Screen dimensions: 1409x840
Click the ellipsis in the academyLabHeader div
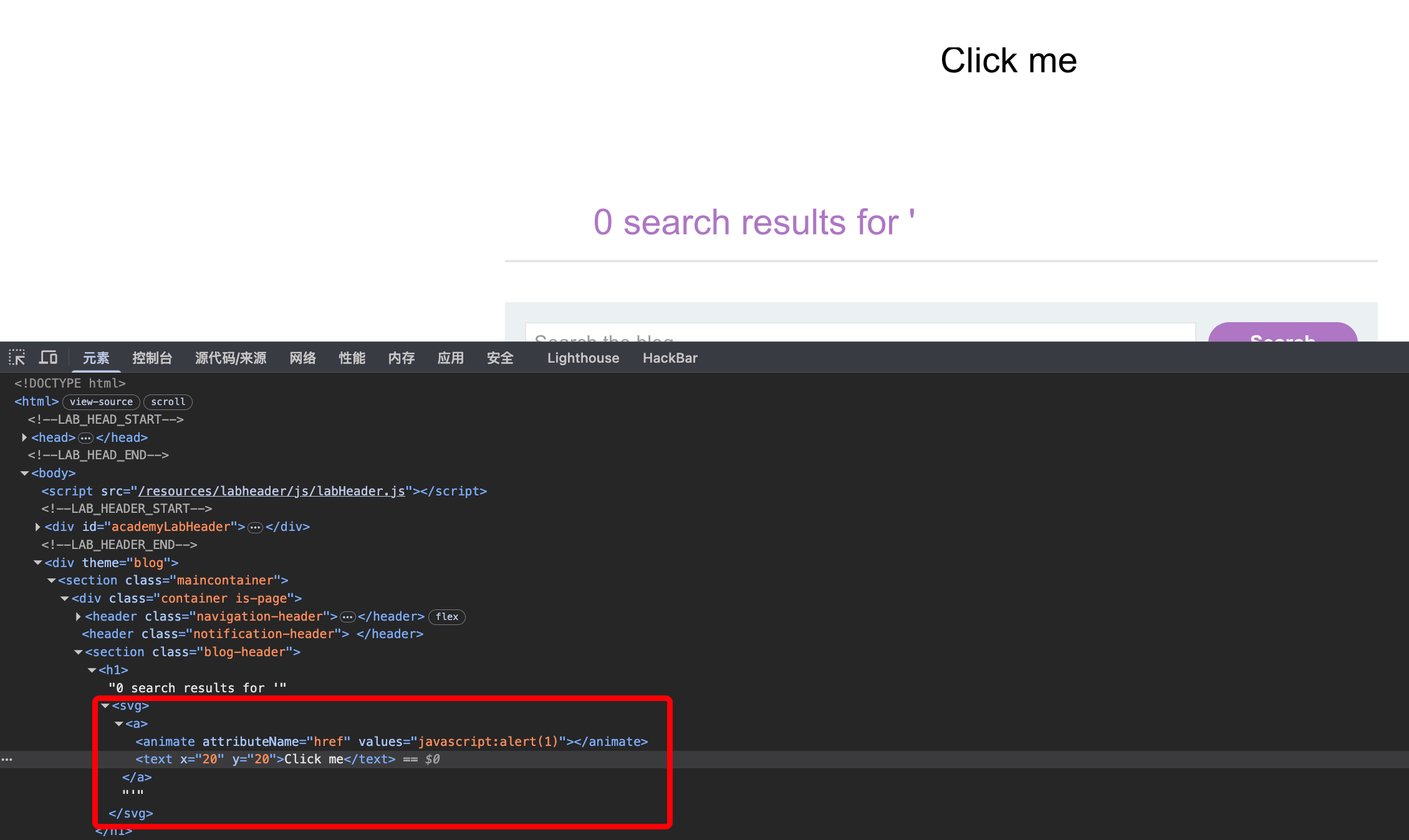pos(255,528)
